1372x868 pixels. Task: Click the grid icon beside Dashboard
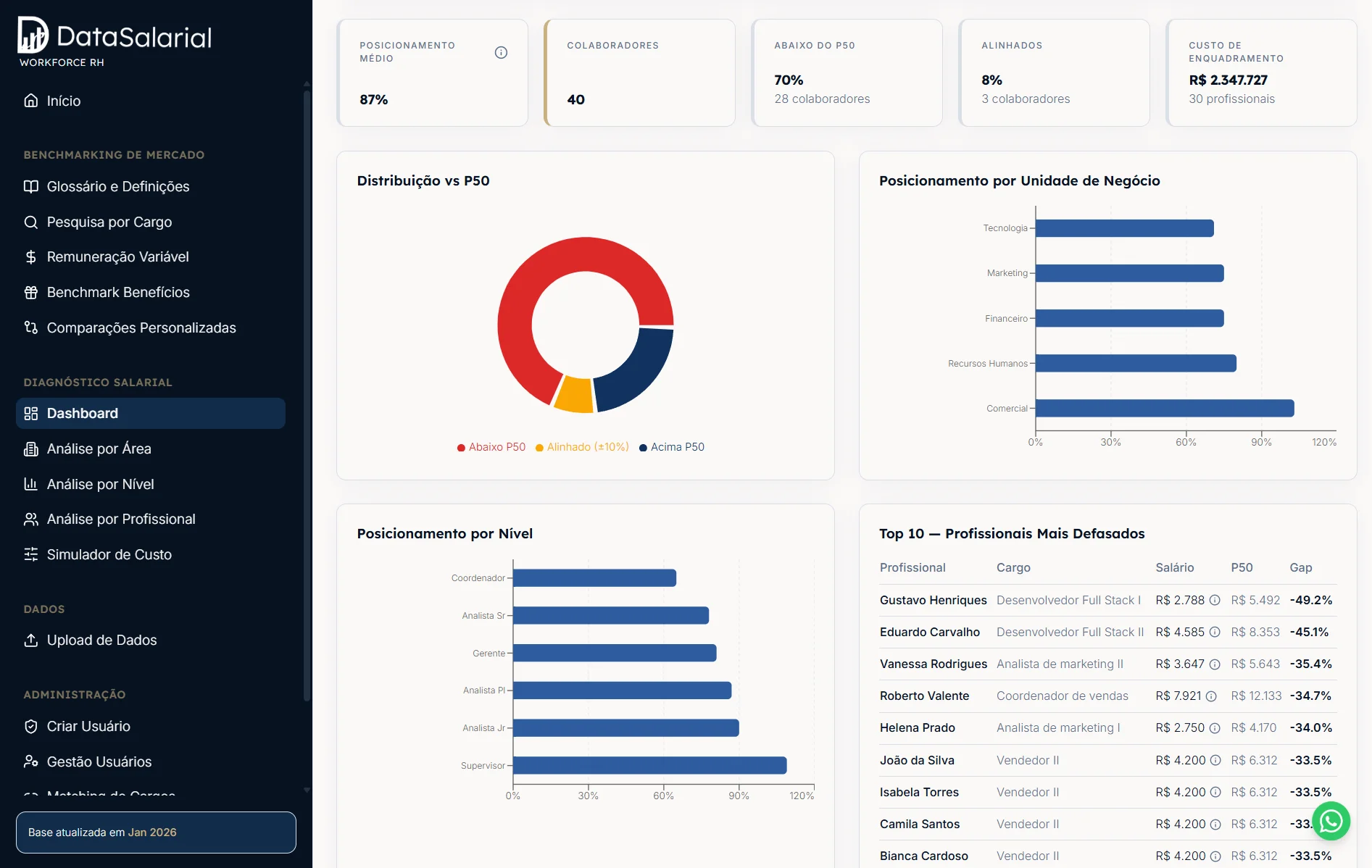click(30, 414)
